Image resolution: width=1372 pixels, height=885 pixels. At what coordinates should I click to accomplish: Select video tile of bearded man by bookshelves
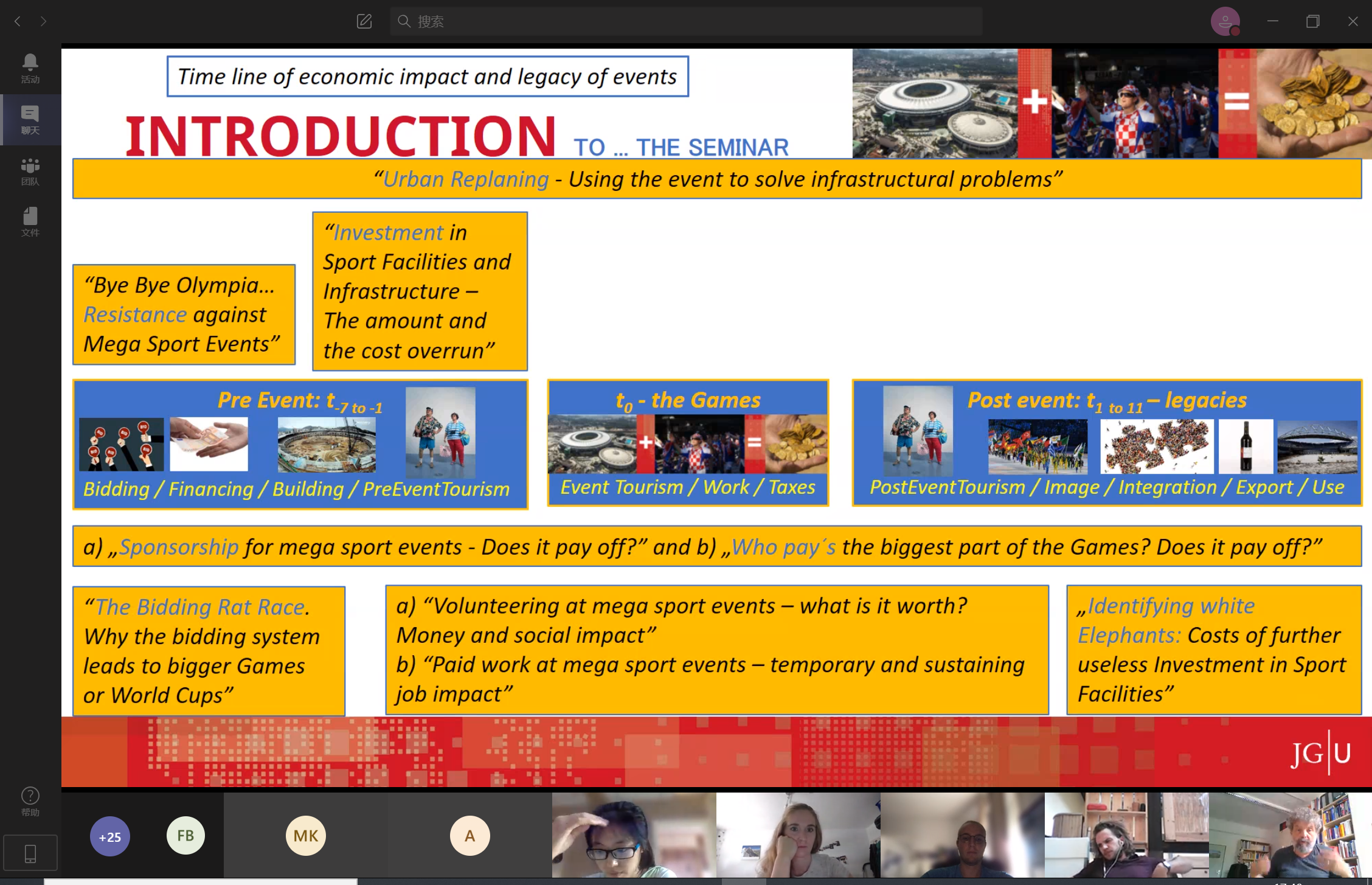tap(1291, 835)
